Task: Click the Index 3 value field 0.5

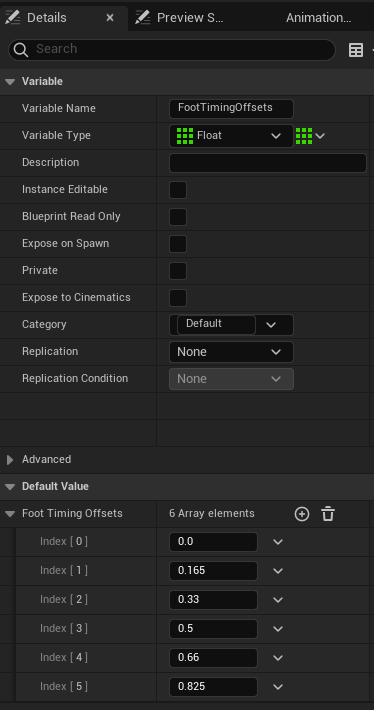Action: tap(213, 629)
